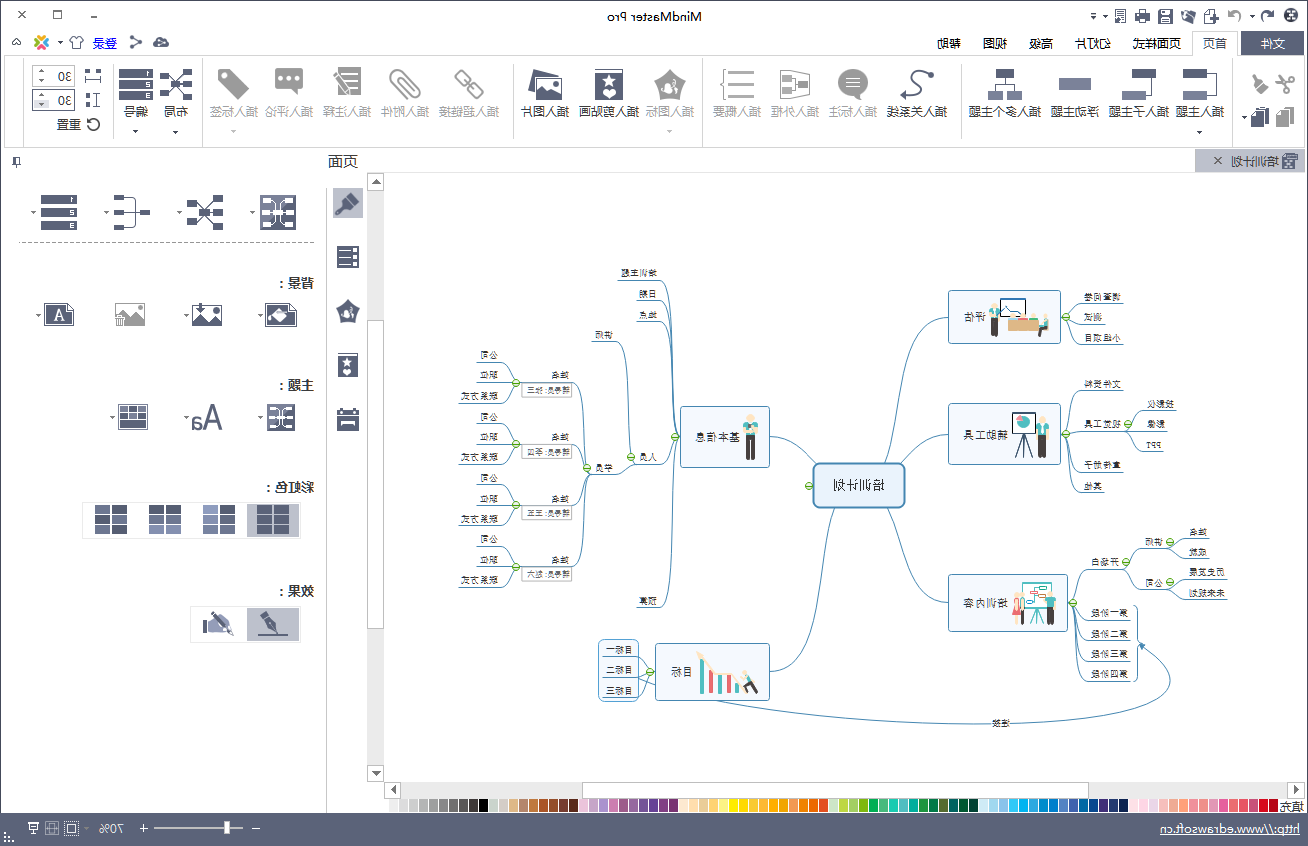Viewport: 1308px width, 846px height.
Task: Open the 布局 layout dropdown in ribbon
Action: click(x=175, y=131)
